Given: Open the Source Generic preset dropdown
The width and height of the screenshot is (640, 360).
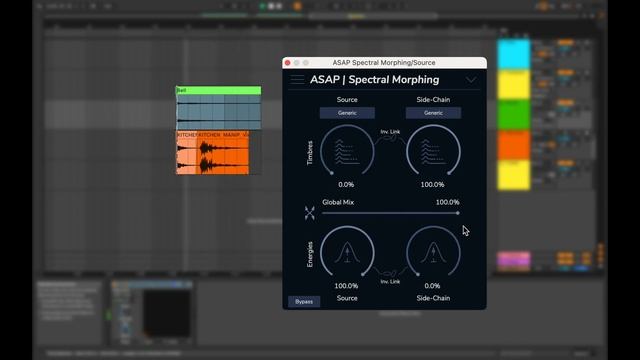Looking at the screenshot, I should pos(347,113).
